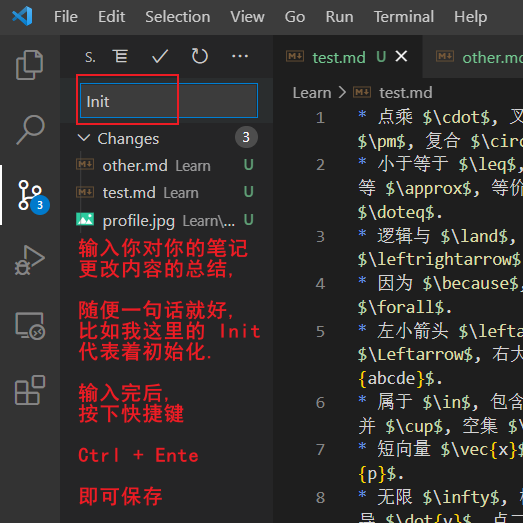Click line number 5 in the editor
This screenshot has height=523, width=523.
pos(320,332)
